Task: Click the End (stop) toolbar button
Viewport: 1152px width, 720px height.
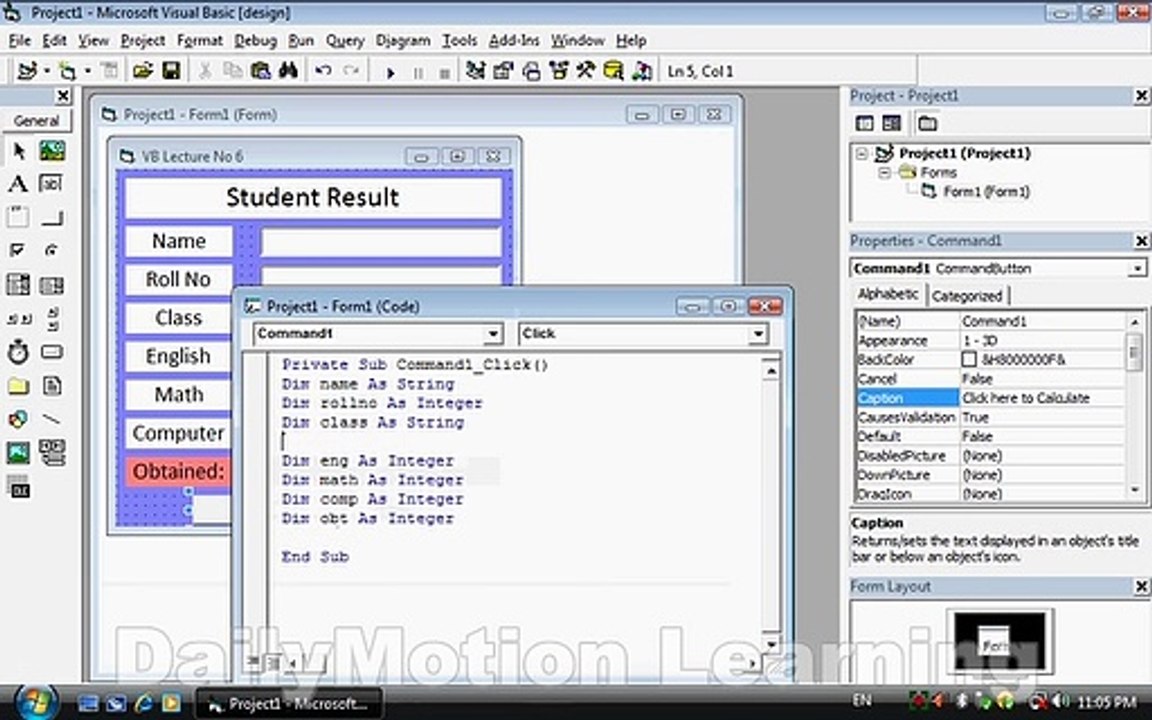Action: coord(444,73)
